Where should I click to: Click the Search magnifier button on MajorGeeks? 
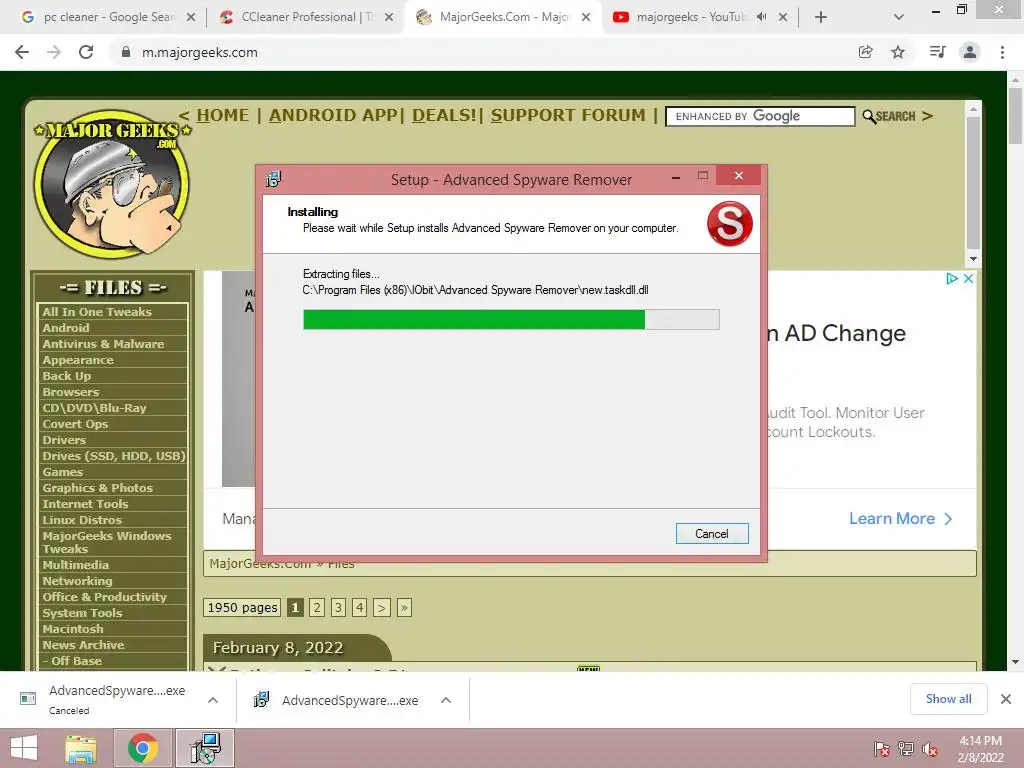889,116
